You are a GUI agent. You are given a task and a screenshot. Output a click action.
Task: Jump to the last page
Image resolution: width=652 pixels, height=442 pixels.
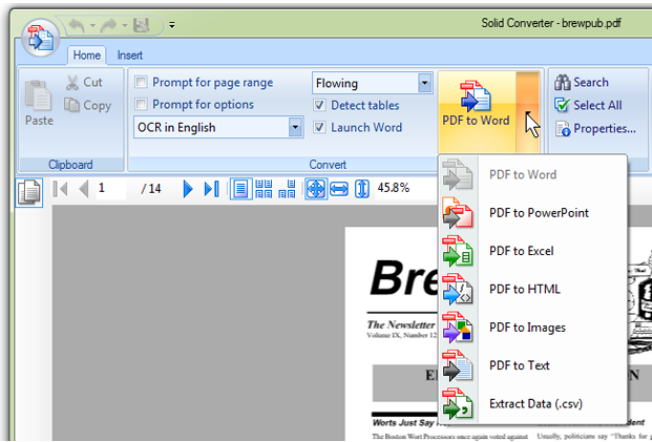211,189
